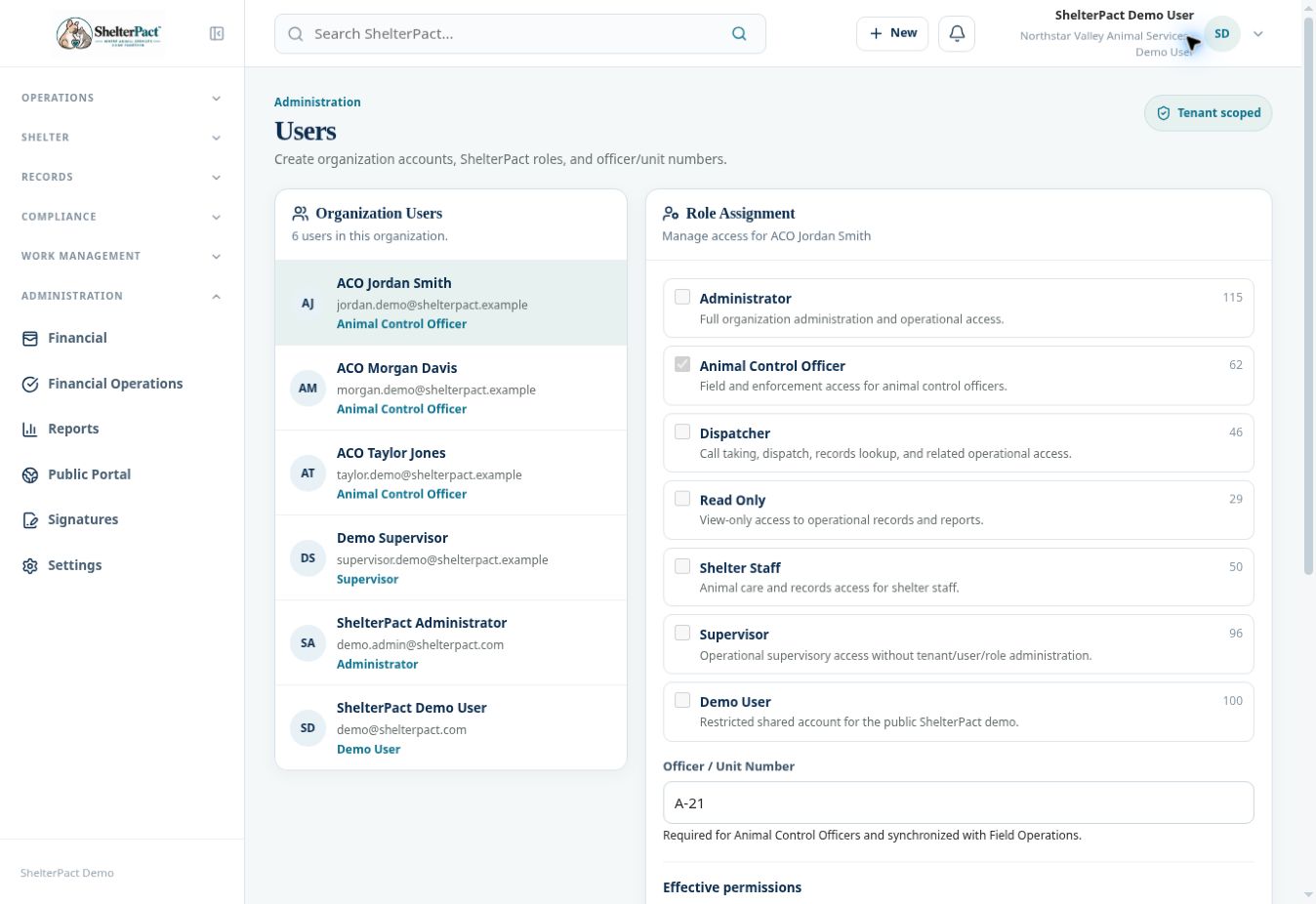Click the DS avatar for Demo Supervisor
1316x904 pixels.
pos(308,557)
